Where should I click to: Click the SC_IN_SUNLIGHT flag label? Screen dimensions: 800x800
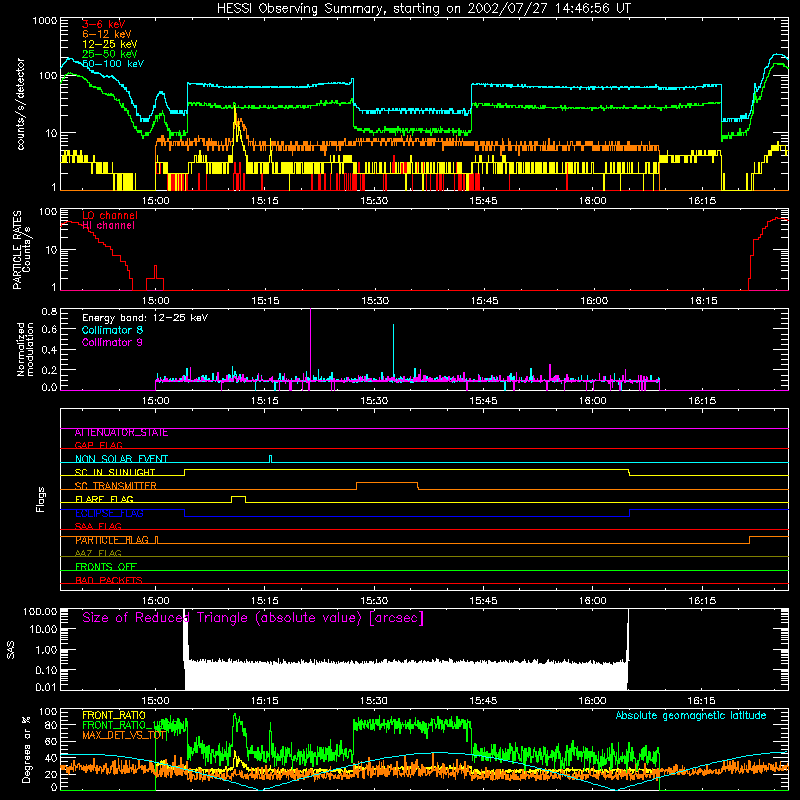115,472
